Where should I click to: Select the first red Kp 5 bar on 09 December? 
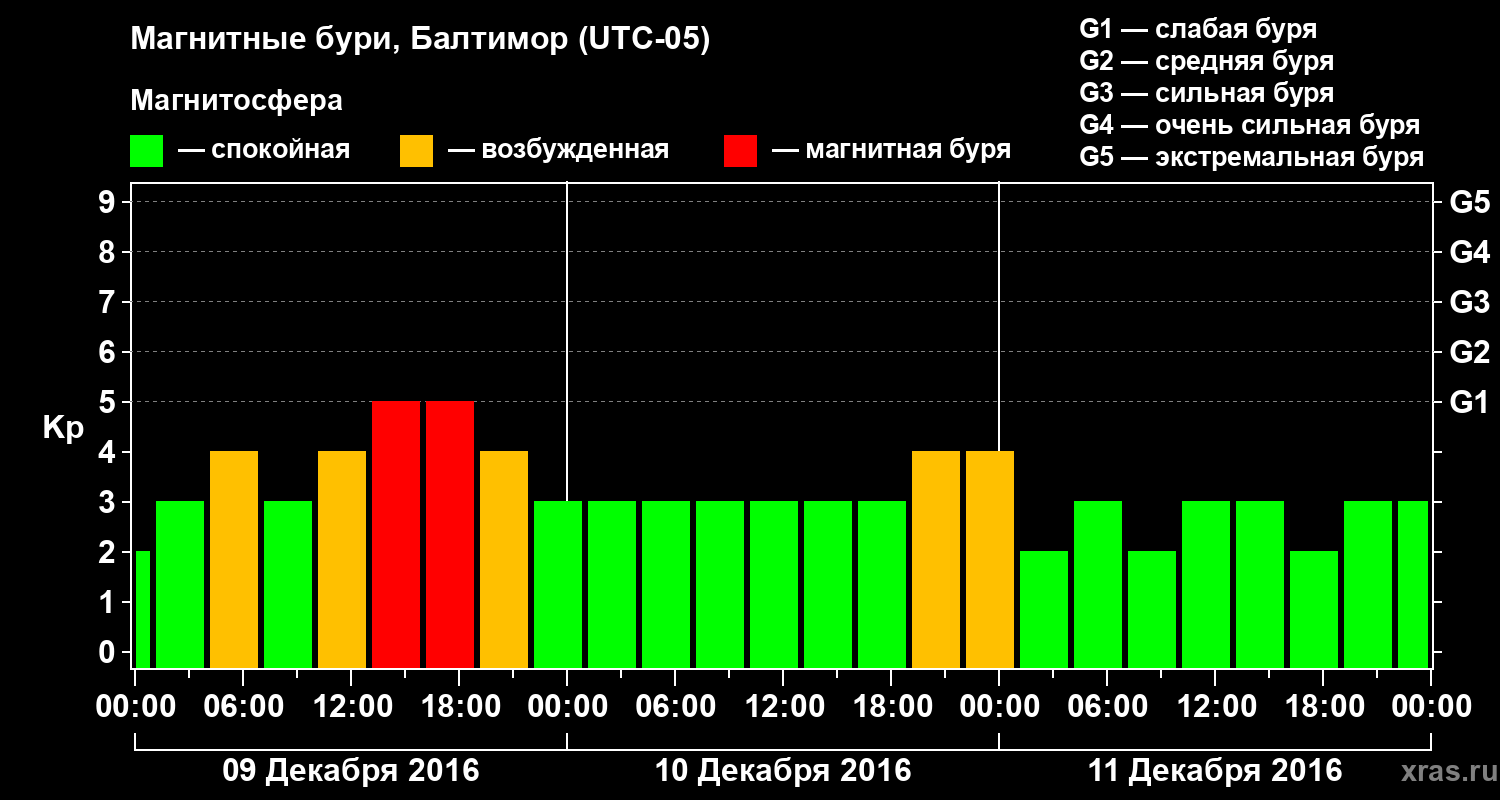click(396, 535)
